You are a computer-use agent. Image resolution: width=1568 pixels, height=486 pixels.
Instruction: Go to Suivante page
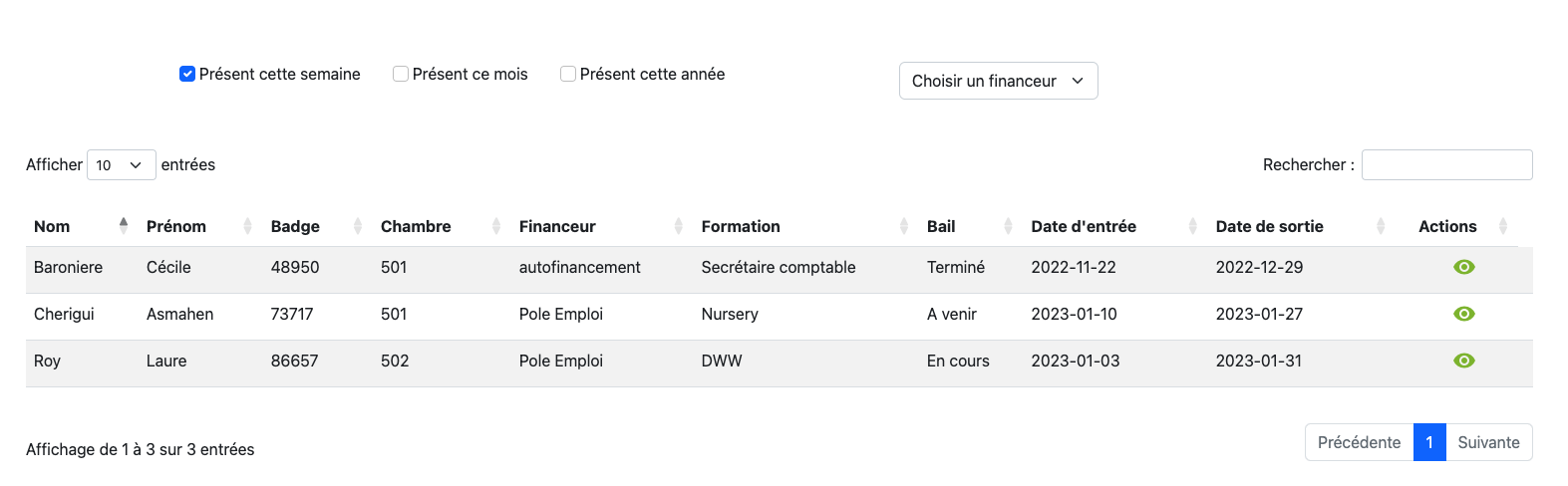1488,442
